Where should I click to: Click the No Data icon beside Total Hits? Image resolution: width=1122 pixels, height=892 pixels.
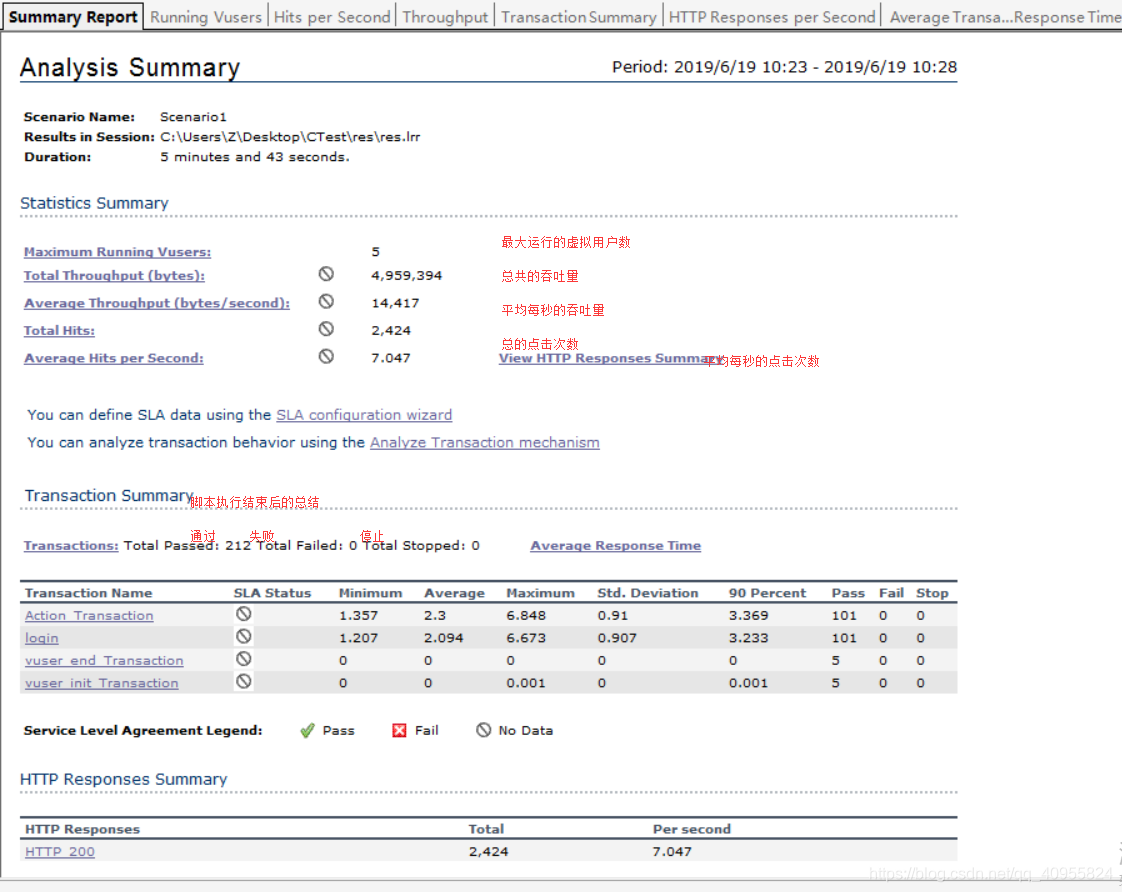326,328
